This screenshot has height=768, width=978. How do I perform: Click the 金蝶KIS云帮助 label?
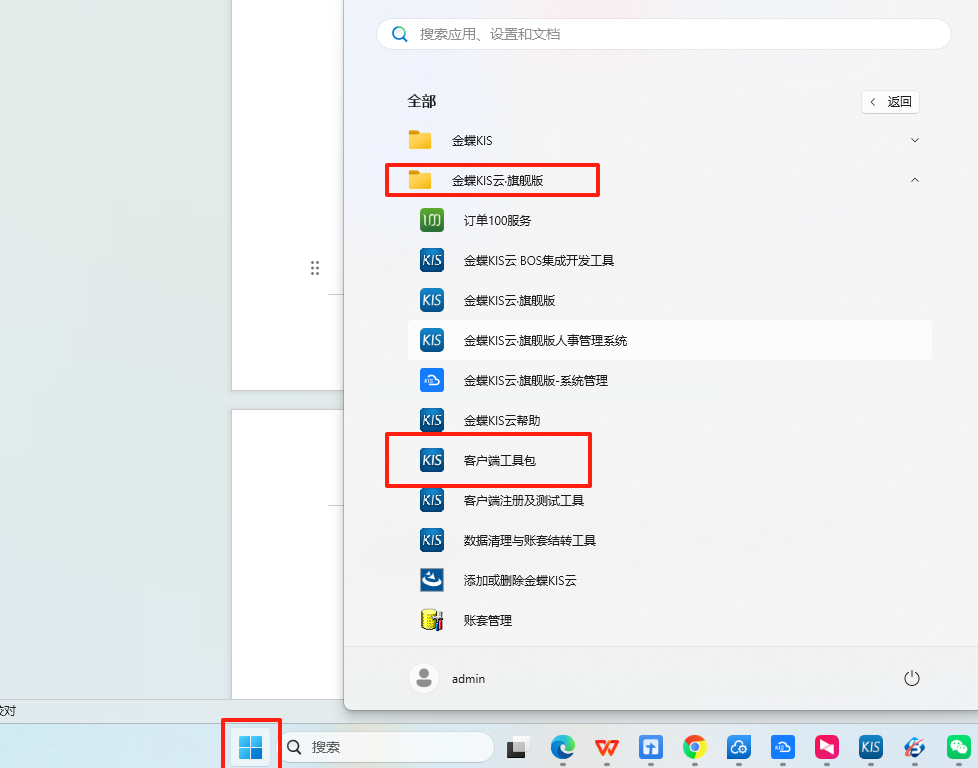tap(502, 420)
